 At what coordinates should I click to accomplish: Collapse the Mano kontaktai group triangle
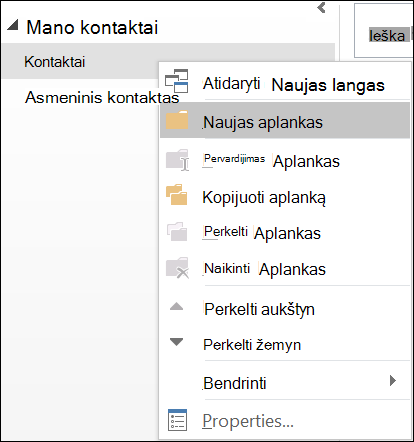13,25
